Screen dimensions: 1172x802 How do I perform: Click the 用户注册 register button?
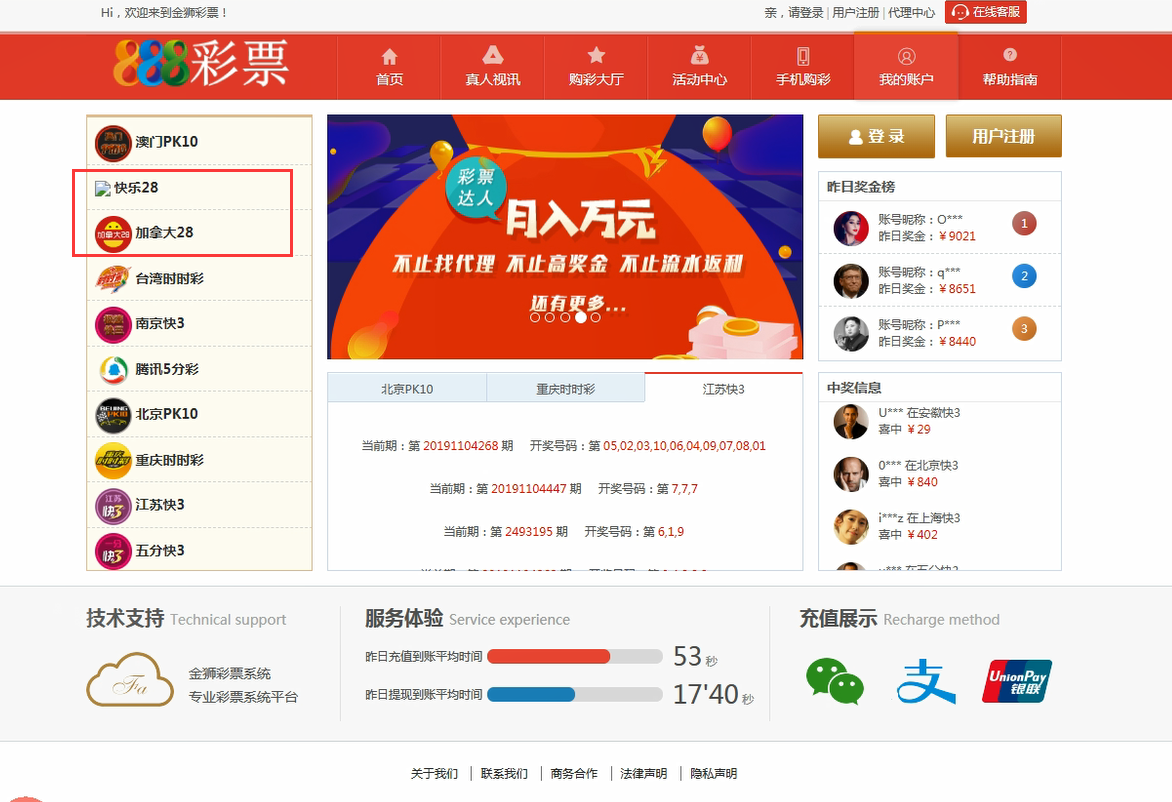coord(1003,136)
